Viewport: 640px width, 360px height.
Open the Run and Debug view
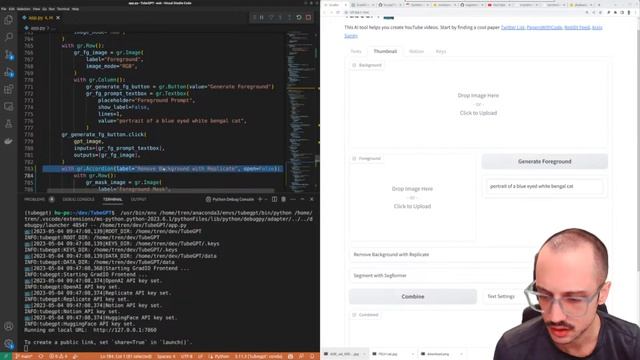[9, 72]
